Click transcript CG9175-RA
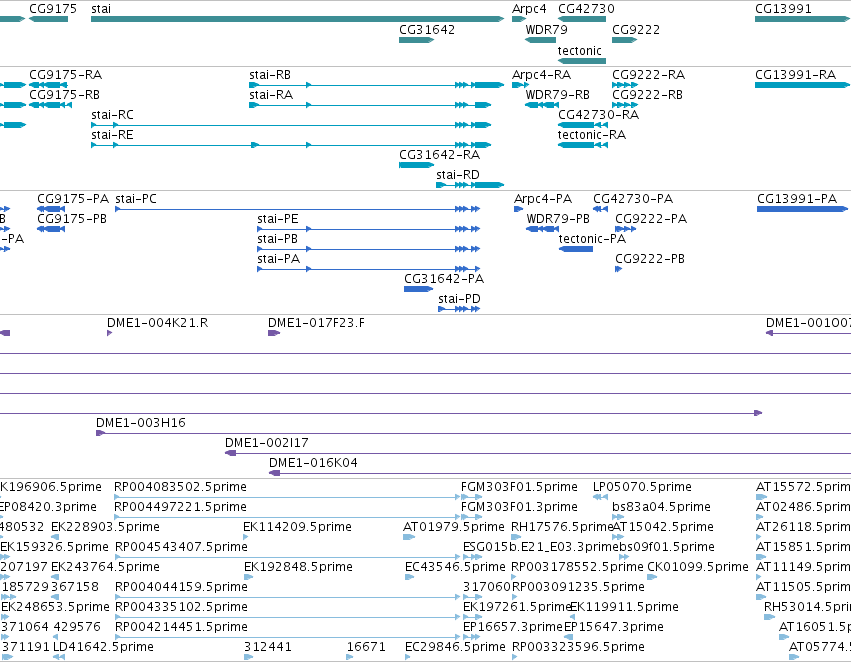The height and width of the screenshot is (662, 851). click(x=48, y=85)
